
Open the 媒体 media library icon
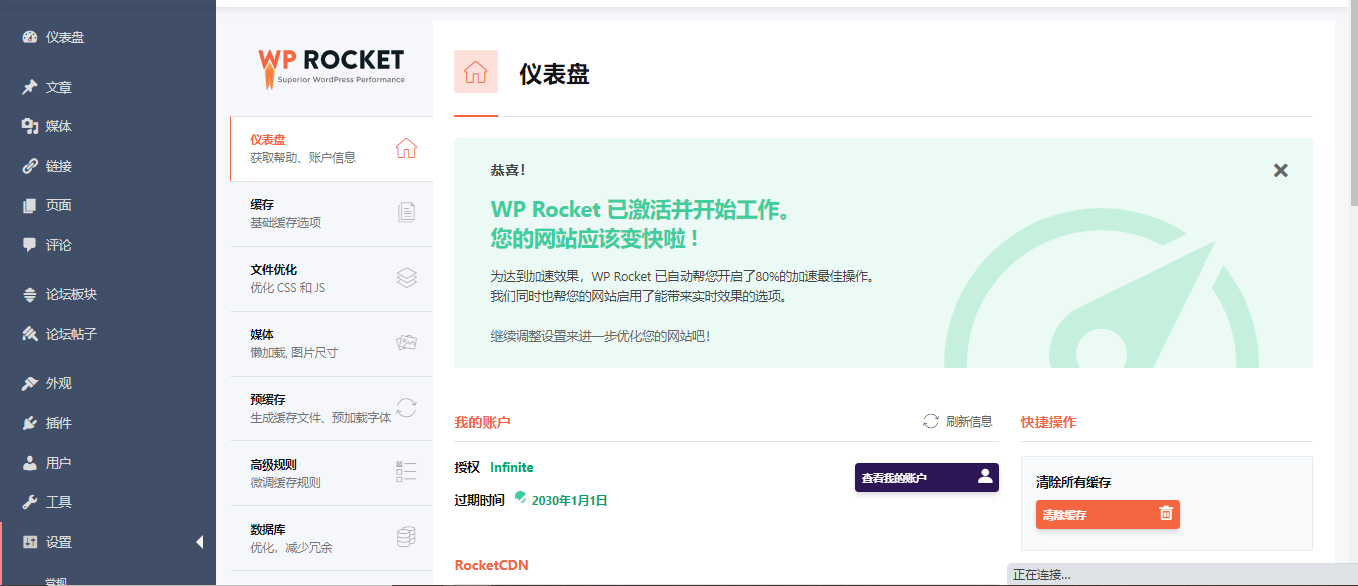point(29,126)
